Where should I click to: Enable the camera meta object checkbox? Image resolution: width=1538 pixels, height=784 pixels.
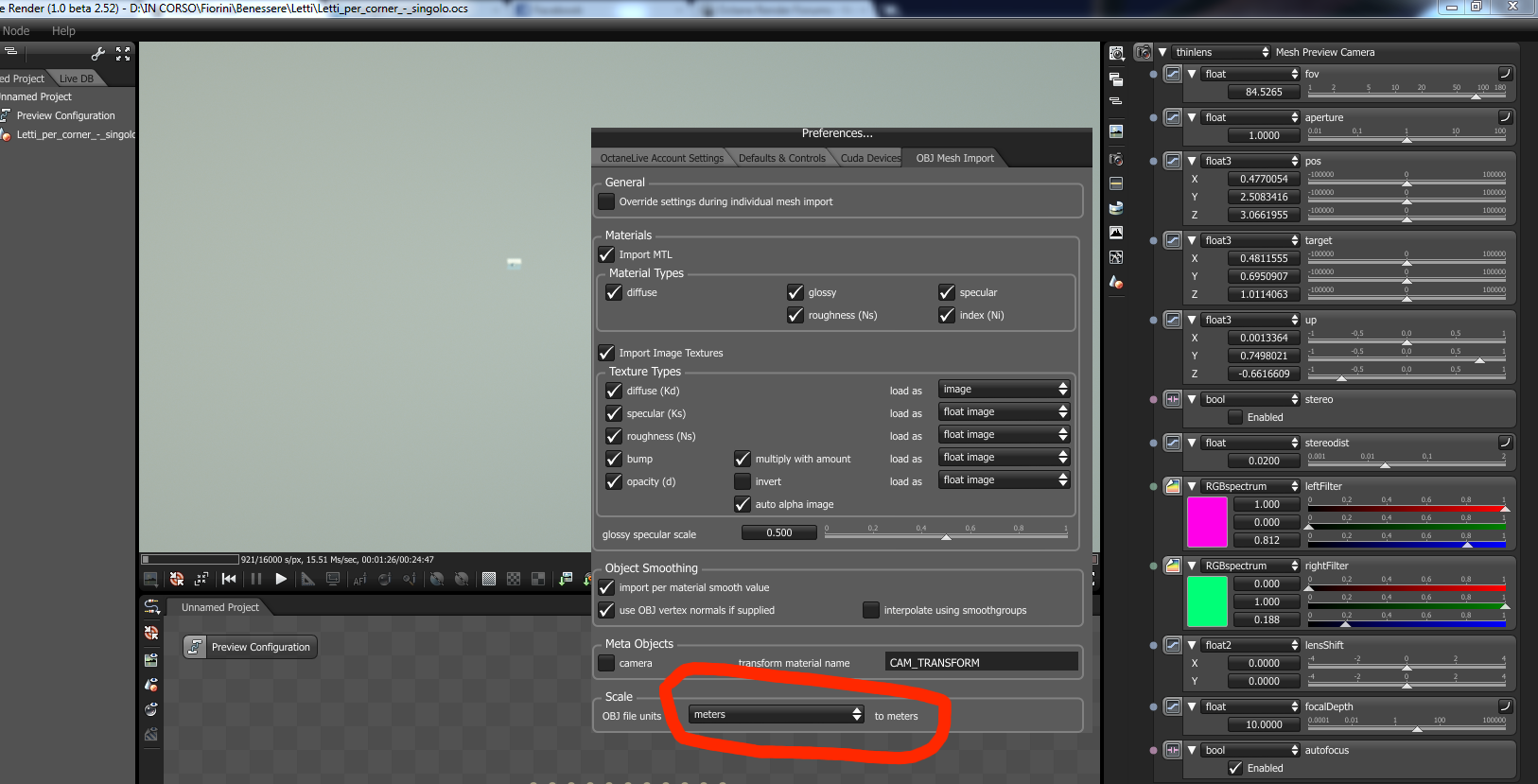[607, 663]
